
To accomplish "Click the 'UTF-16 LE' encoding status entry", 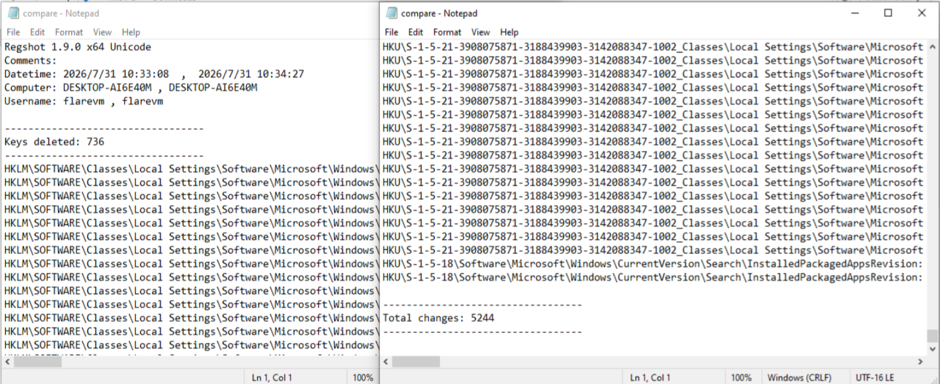I will point(875,377).
